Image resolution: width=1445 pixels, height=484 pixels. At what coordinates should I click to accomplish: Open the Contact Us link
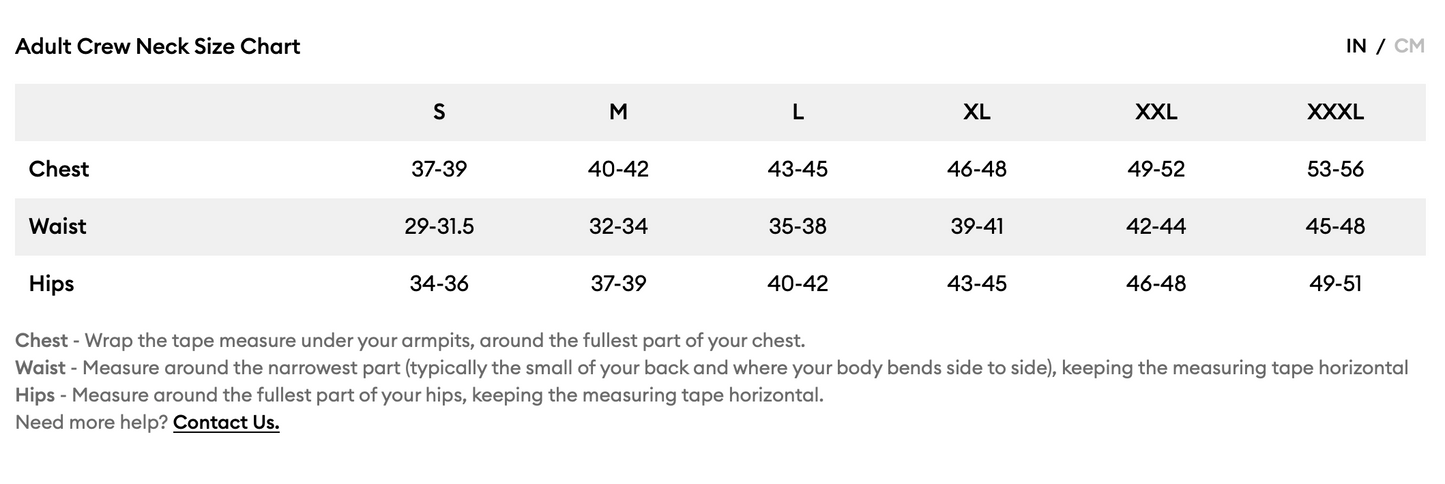pyautogui.click(x=226, y=422)
